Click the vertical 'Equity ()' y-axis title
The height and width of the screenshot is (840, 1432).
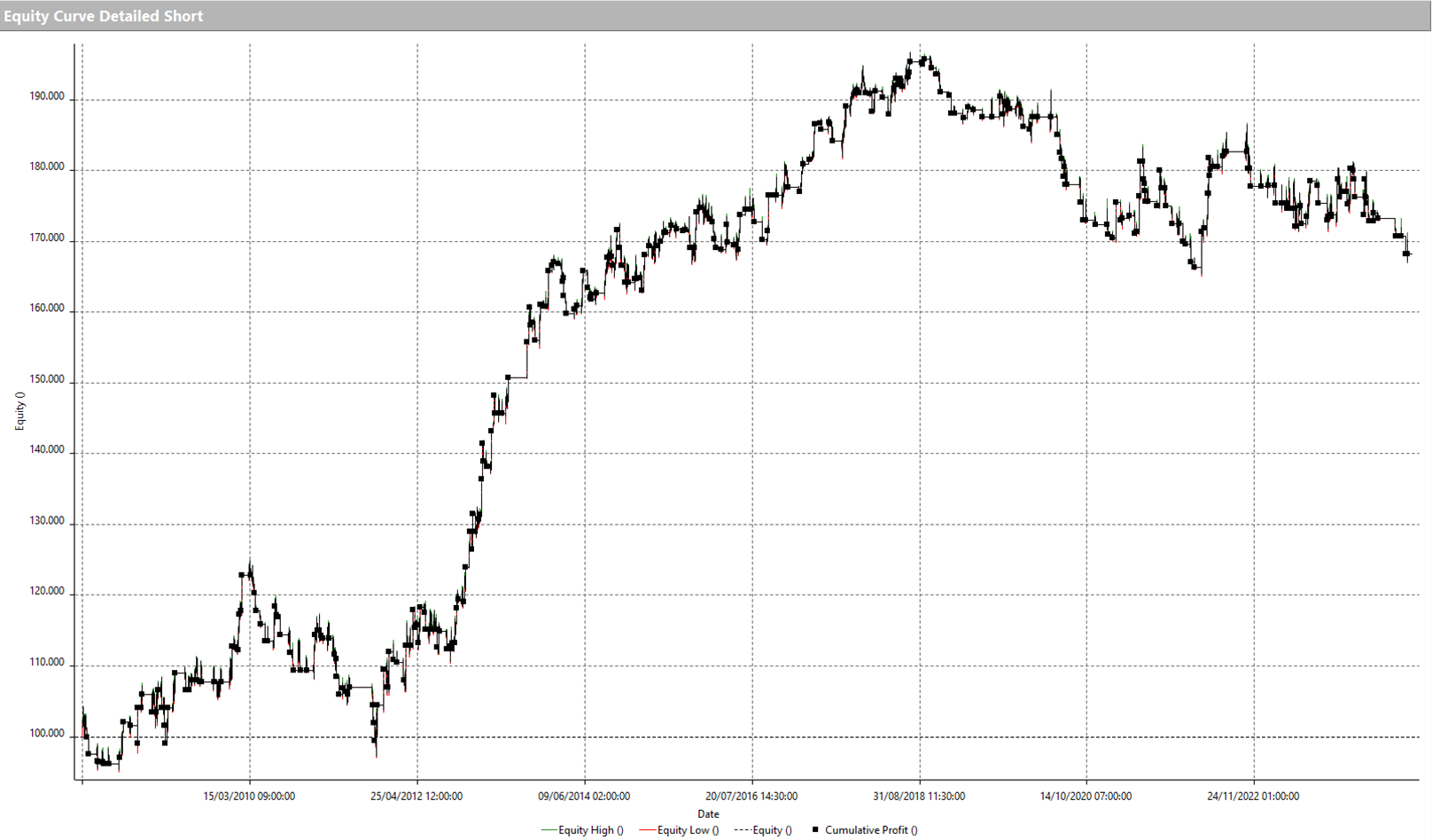[19, 411]
